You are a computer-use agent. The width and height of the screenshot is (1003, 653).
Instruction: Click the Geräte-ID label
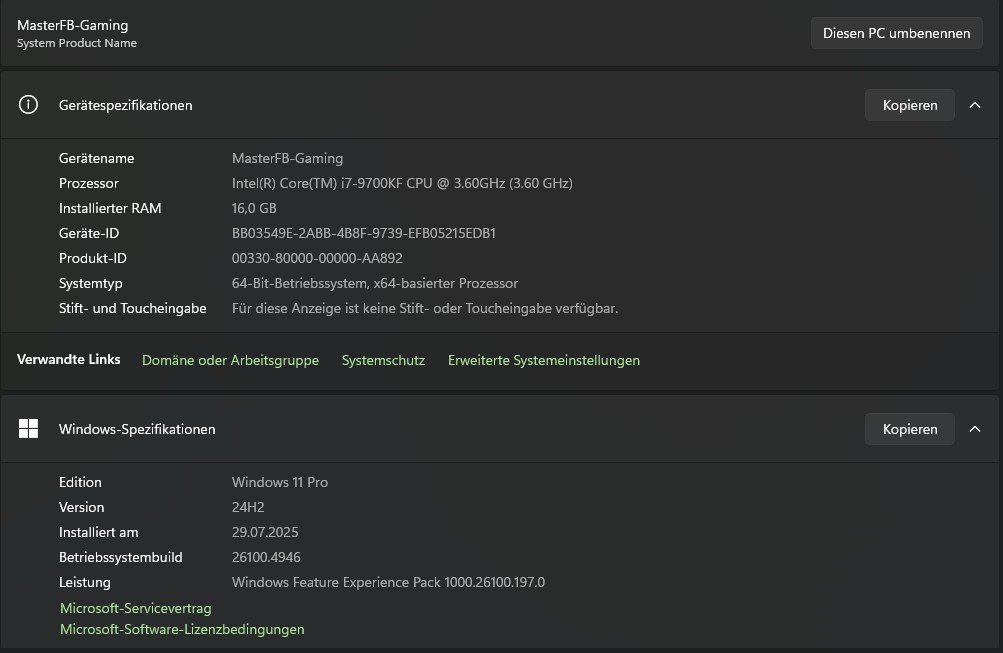tap(89, 233)
